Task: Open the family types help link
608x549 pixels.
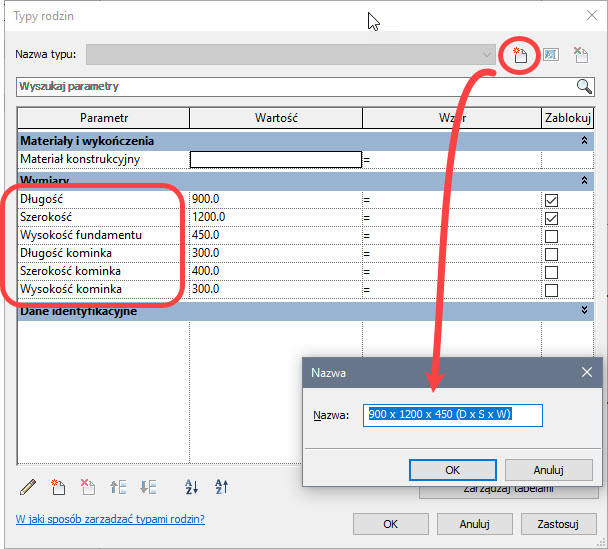Action: point(110,519)
